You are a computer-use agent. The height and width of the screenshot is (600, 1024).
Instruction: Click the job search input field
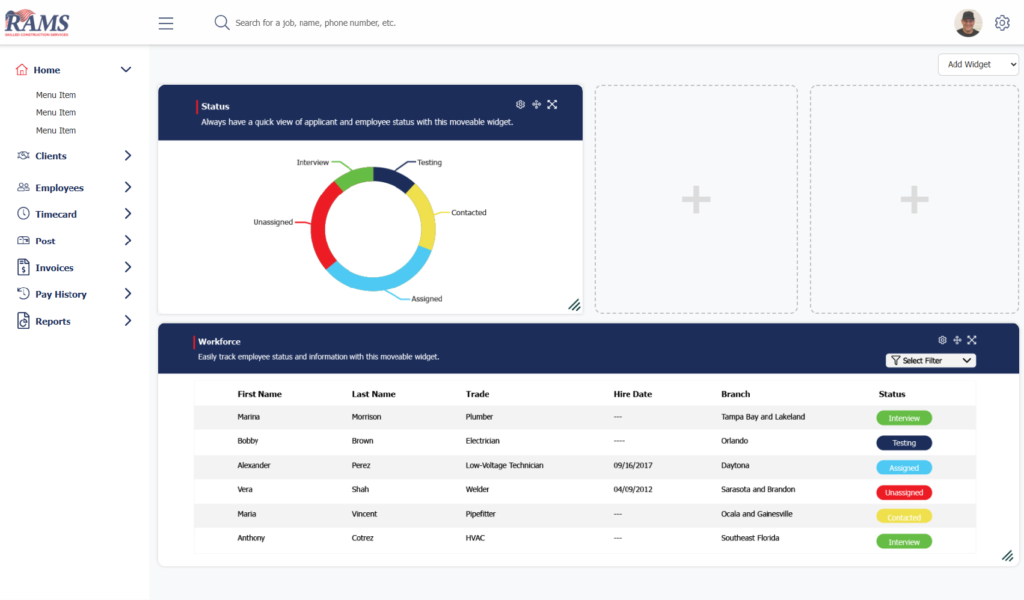click(x=400, y=23)
